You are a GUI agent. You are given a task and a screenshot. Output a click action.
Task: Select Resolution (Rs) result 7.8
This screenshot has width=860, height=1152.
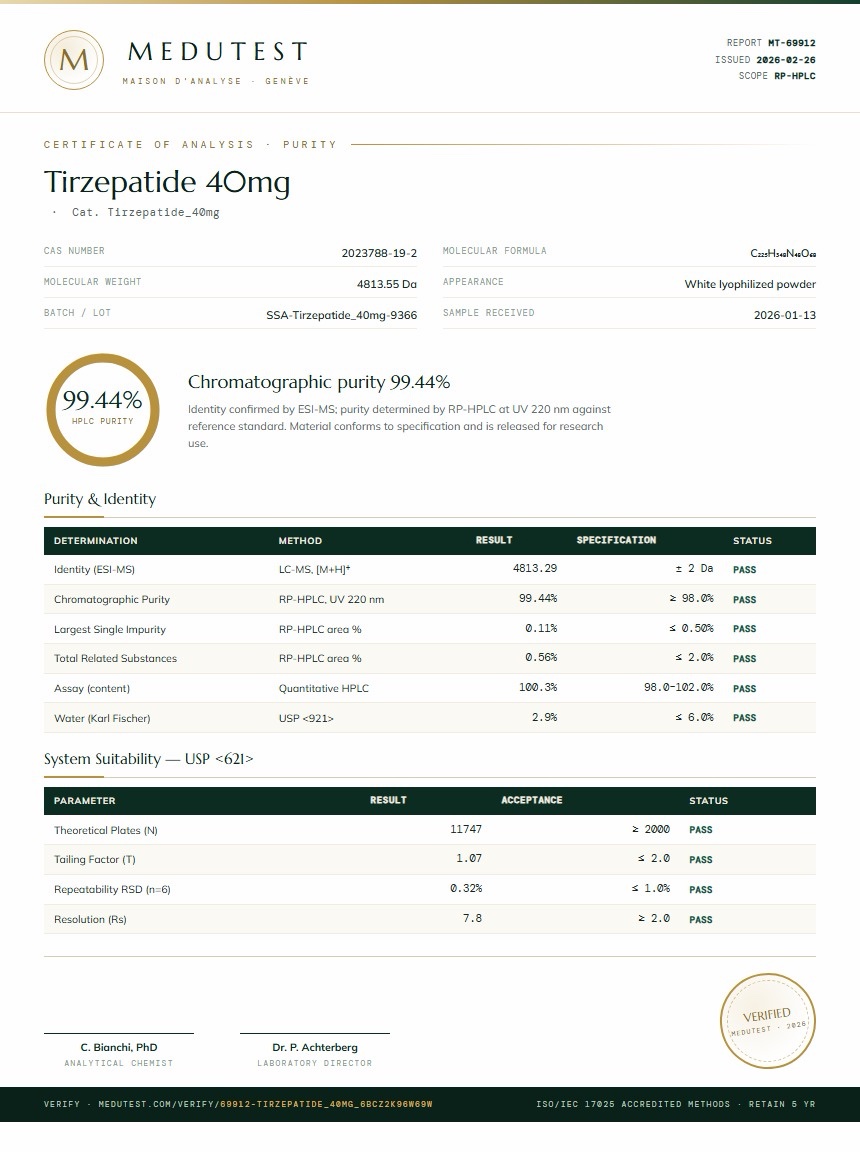tap(472, 918)
